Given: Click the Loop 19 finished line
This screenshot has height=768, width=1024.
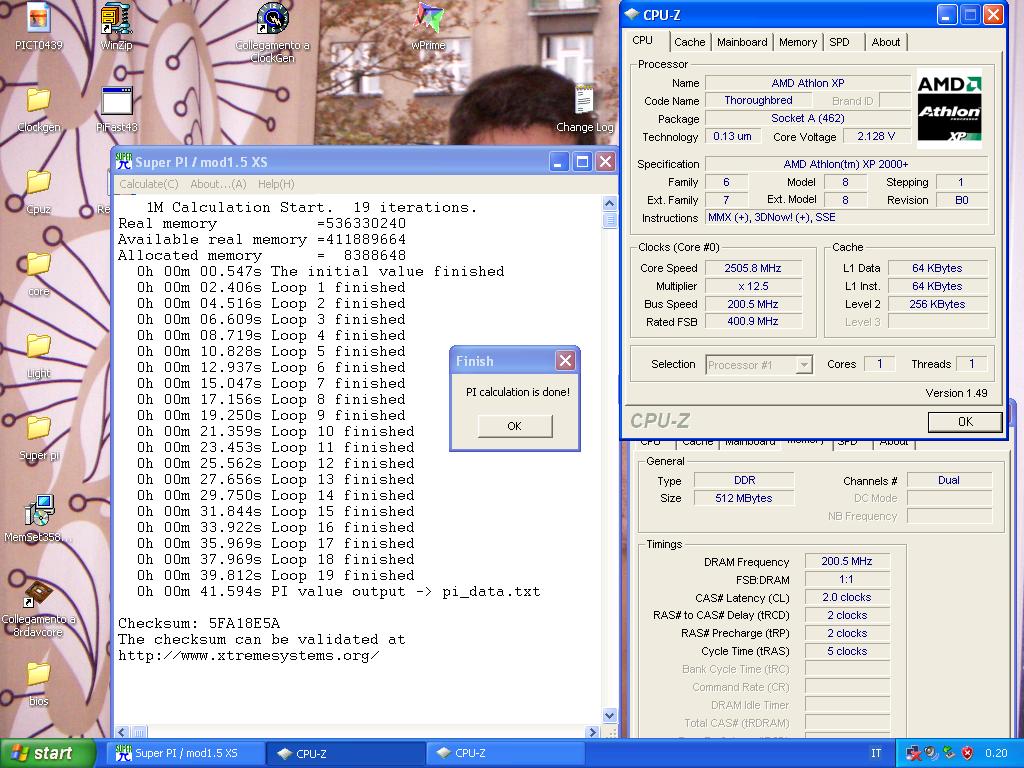Looking at the screenshot, I should tap(276, 575).
